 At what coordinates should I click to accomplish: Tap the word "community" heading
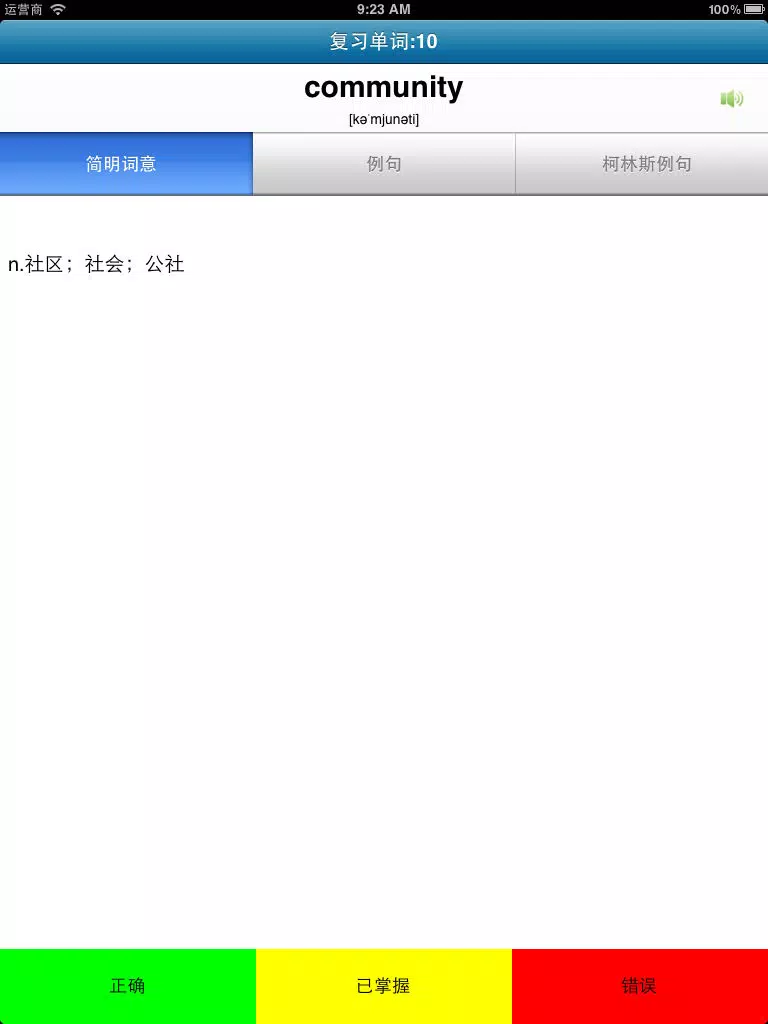pos(384,88)
